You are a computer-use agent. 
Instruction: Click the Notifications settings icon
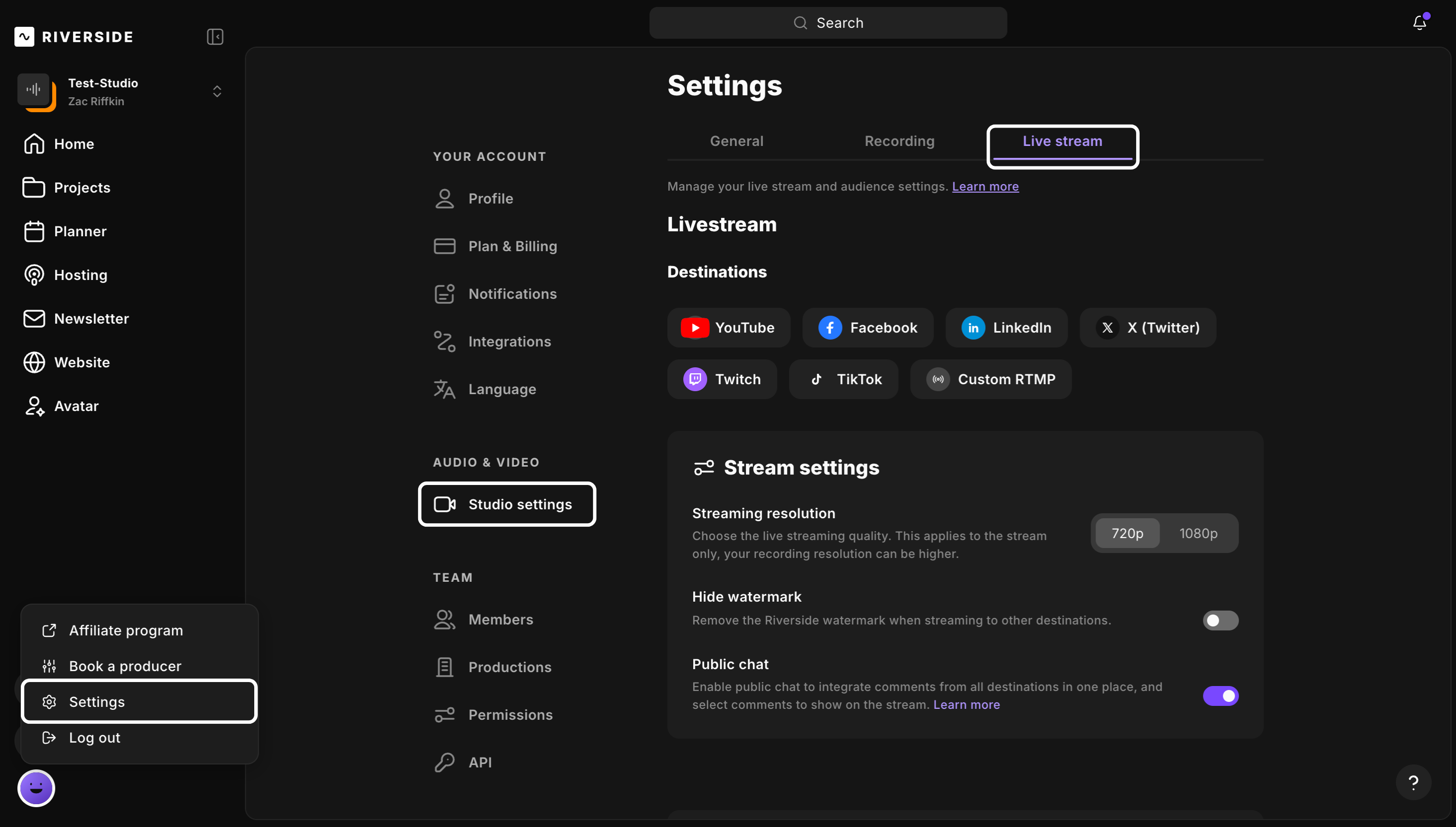pos(444,294)
